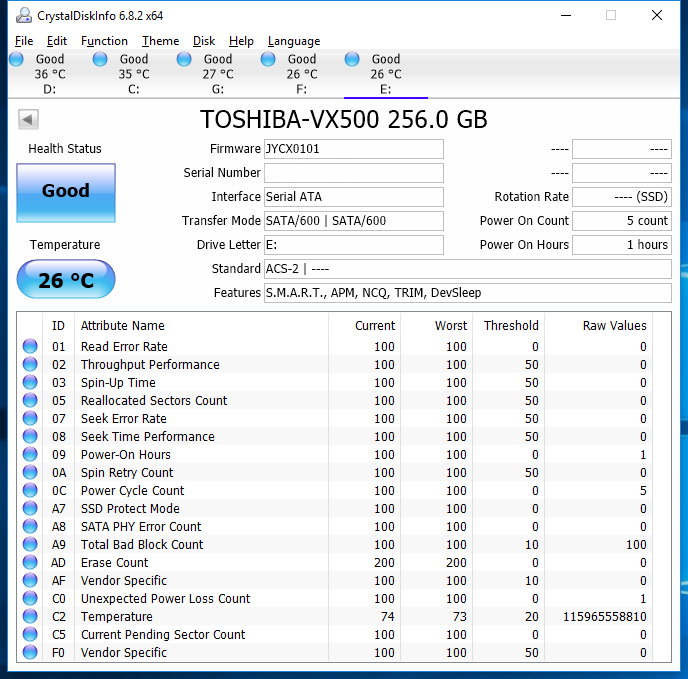Image resolution: width=688 pixels, height=679 pixels.
Task: Click the Firmware JYCX0101 field
Action: pos(353,149)
